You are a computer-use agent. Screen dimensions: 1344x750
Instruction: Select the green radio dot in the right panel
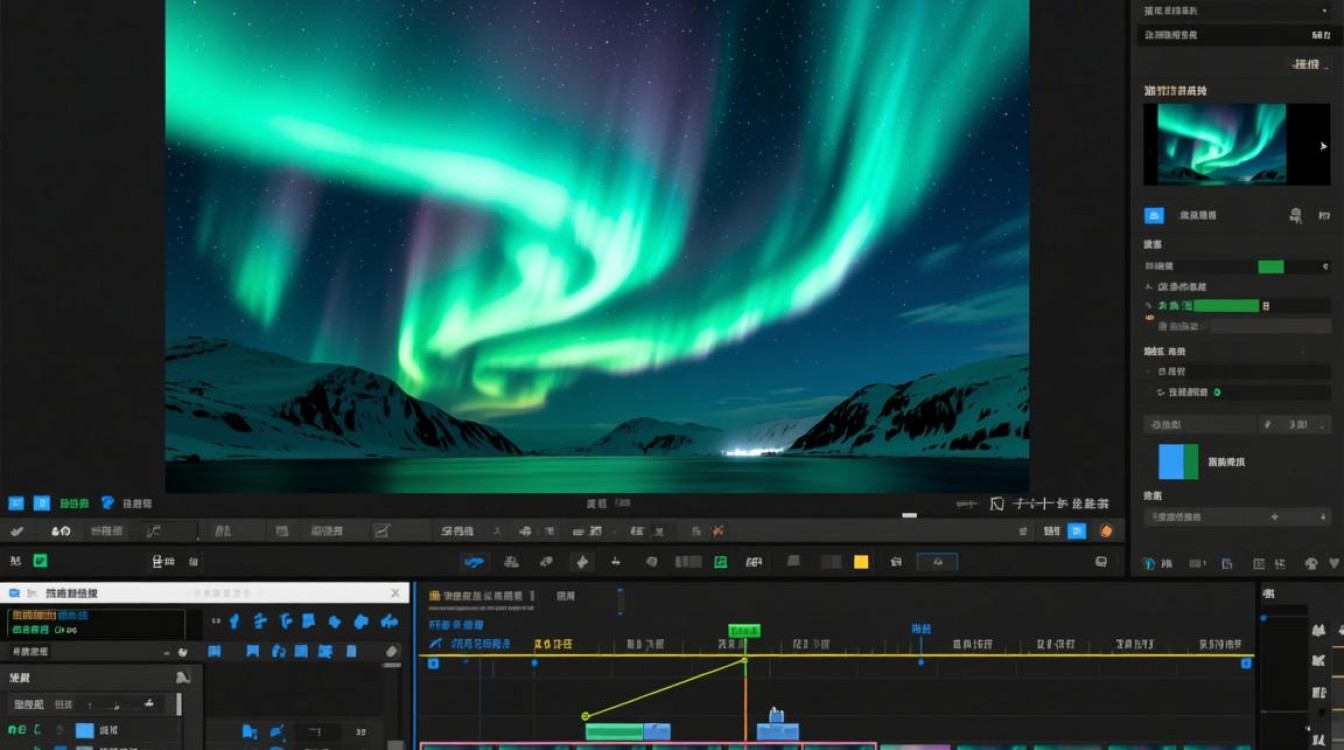click(1217, 393)
